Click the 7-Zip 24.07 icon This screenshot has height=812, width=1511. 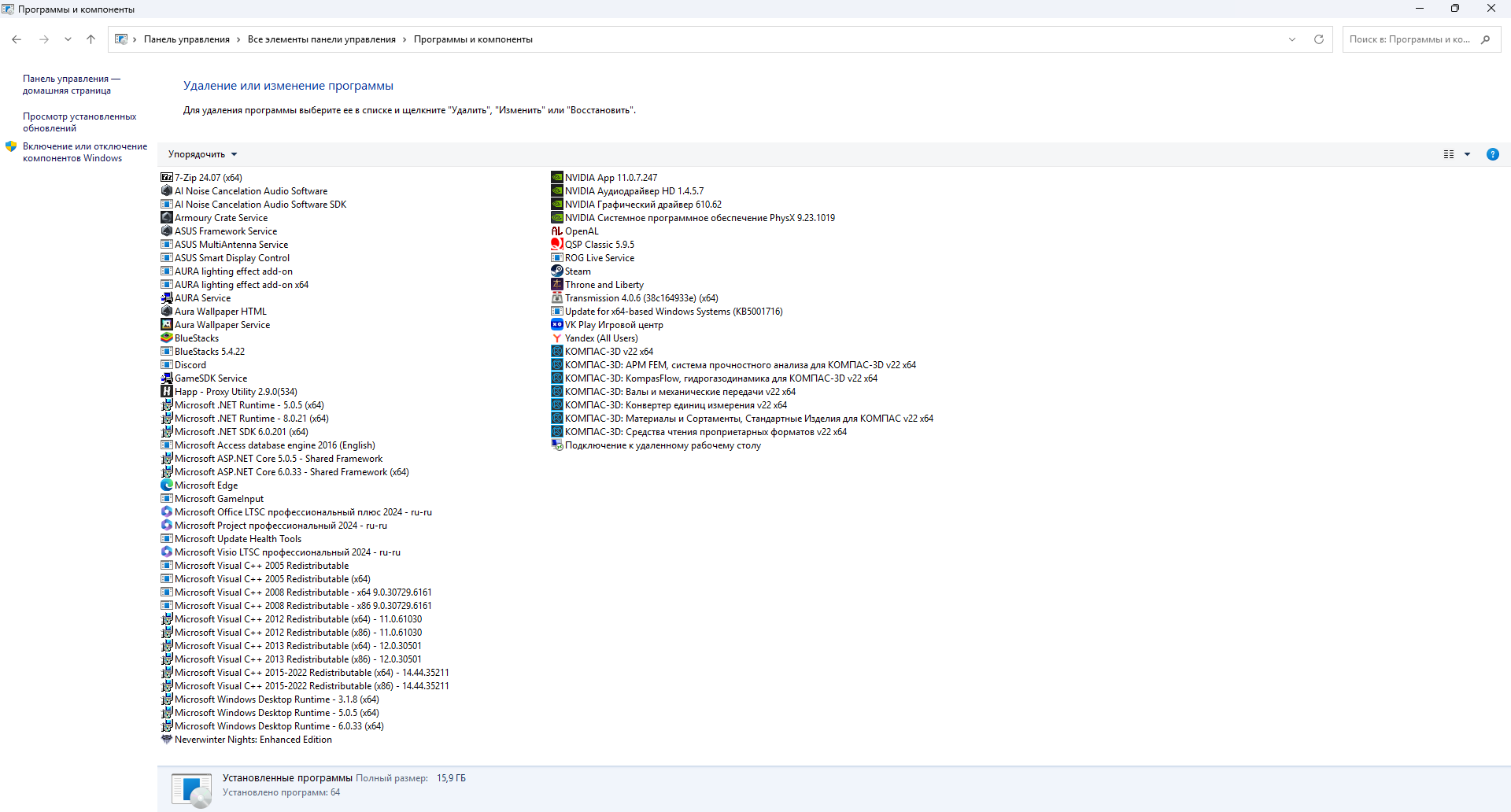click(x=167, y=177)
